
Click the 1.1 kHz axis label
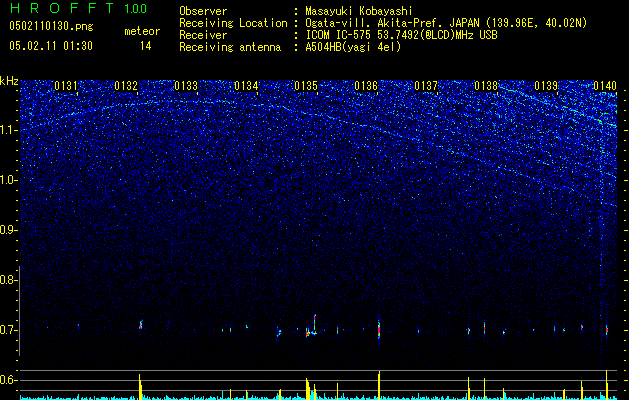(8, 130)
